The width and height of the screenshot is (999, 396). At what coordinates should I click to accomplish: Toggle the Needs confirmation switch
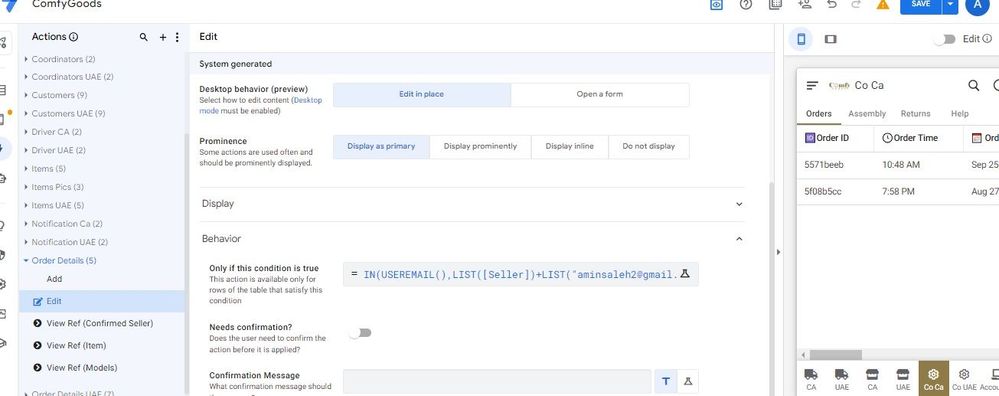tap(361, 333)
